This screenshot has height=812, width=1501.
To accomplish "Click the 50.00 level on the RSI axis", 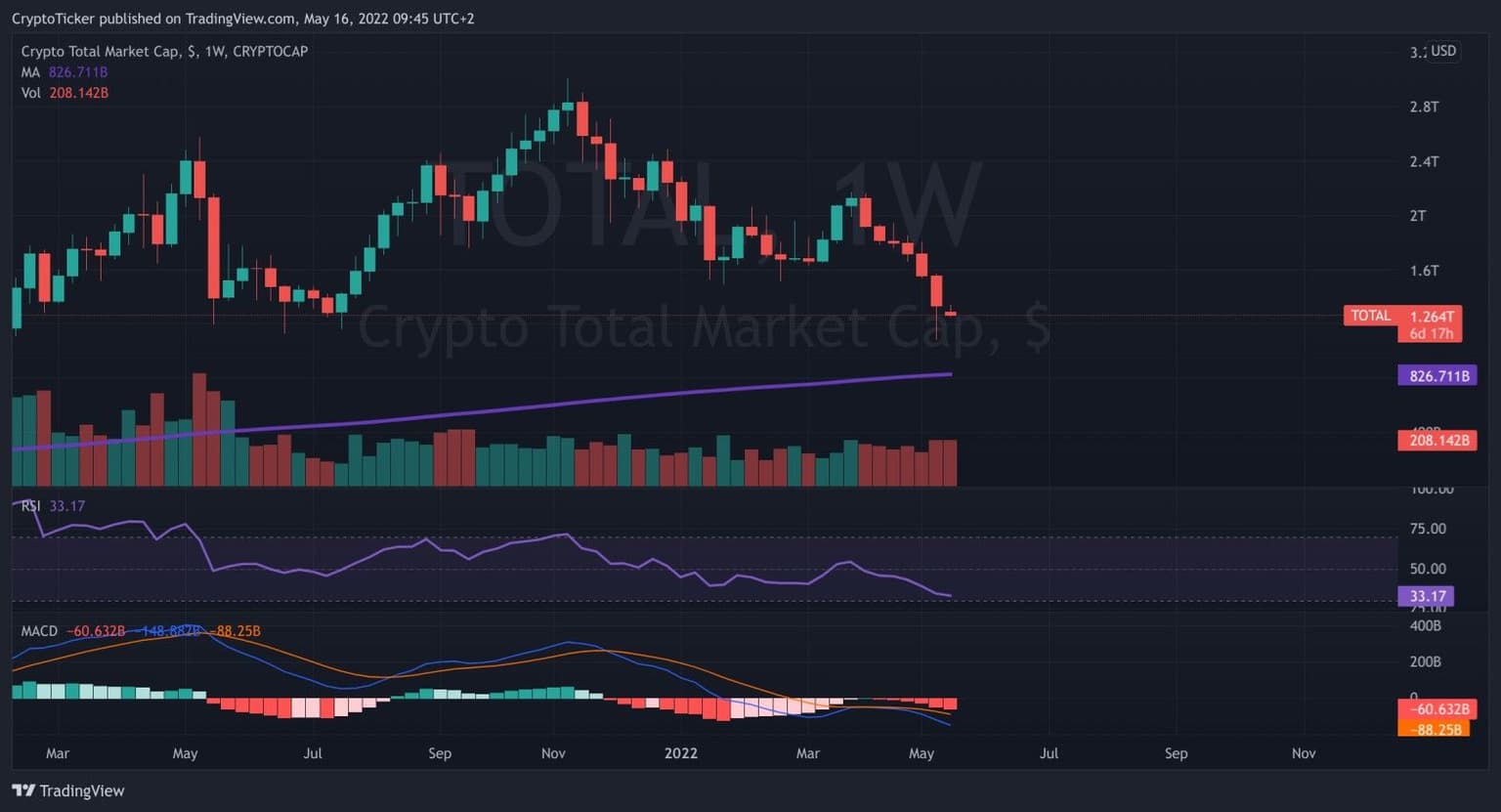I will (1428, 569).
